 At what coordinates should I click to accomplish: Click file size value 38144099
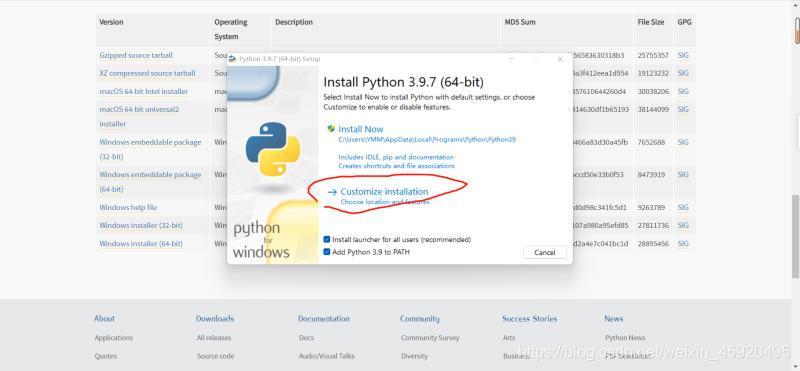[653, 110]
